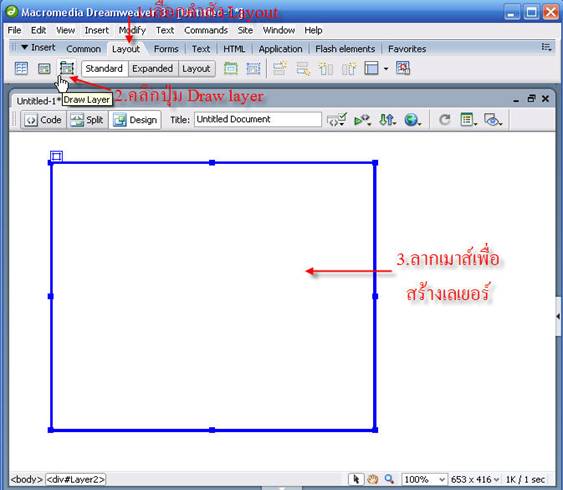Open the File menu
This screenshot has width=563, height=490.
(x=14, y=30)
